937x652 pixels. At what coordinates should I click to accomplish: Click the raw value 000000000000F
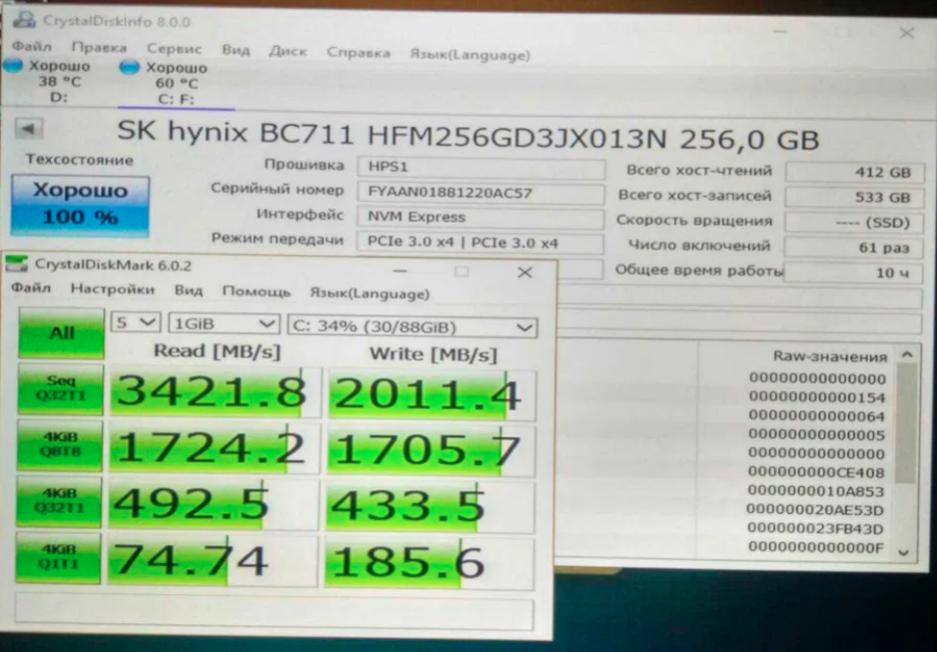(x=816, y=547)
